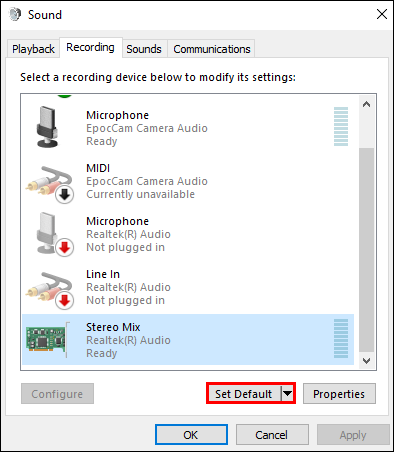Click the Set Default button
Image resolution: width=394 pixels, height=452 pixels.
[244, 394]
